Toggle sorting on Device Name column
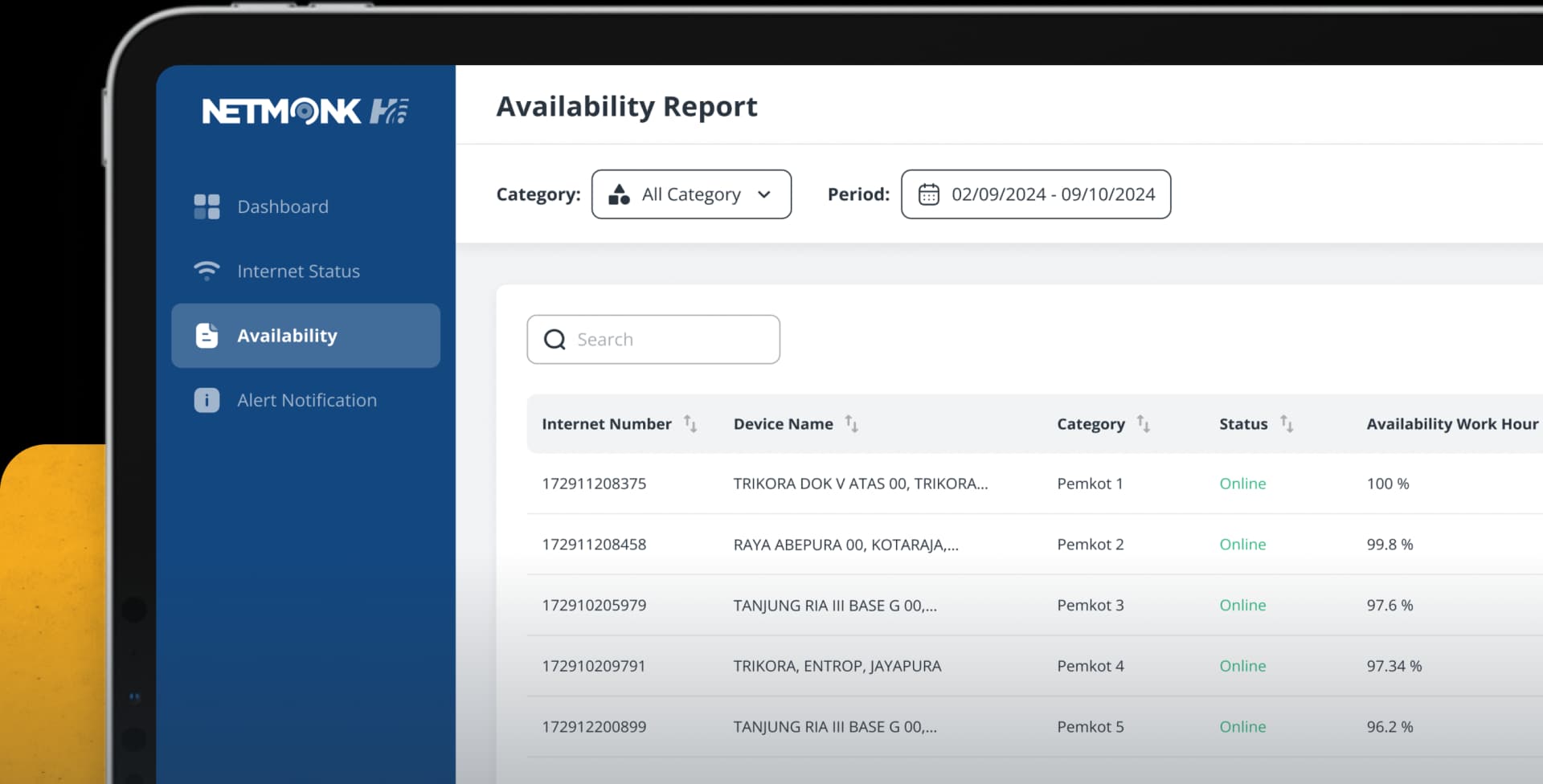Viewport: 1543px width, 784px height. coord(851,423)
